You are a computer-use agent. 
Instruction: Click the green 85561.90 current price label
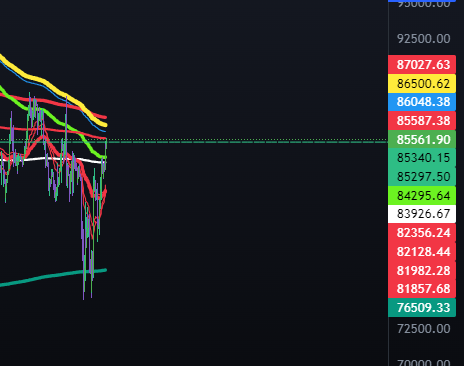point(422,139)
